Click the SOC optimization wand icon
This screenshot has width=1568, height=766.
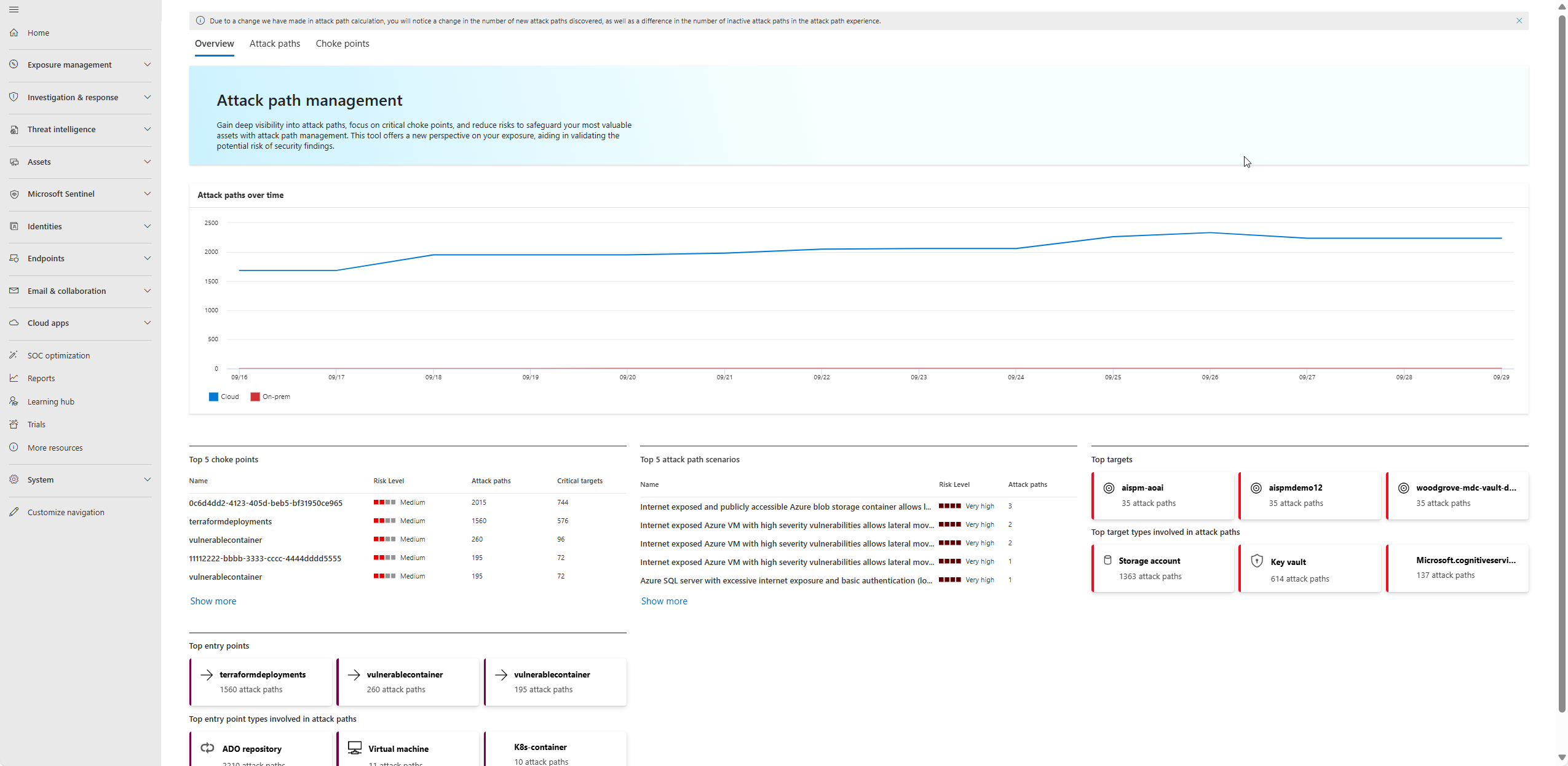14,355
